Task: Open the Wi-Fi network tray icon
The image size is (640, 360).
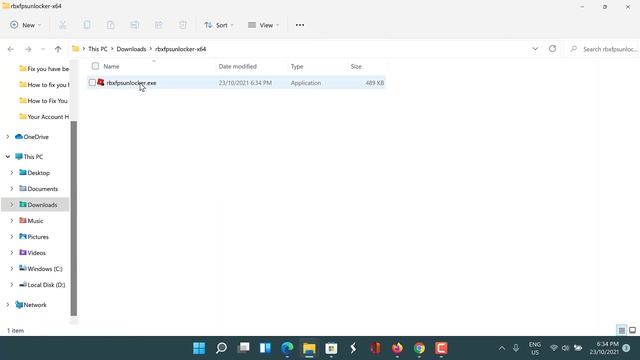Action: tap(553, 348)
